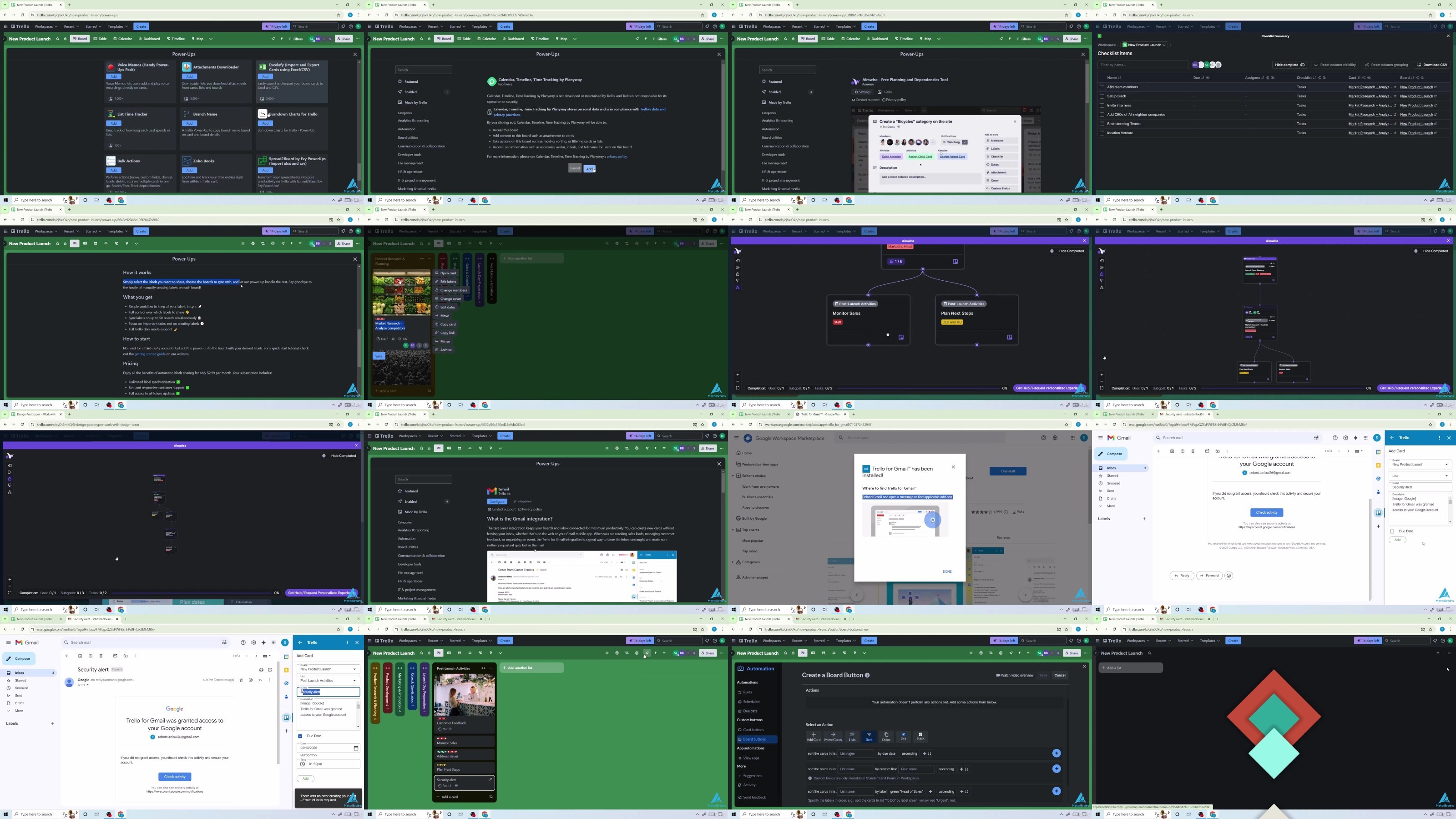Screen dimensions: 1456x819
Task: Check Add CEOs of All neighbor companies item
Action: [1102, 115]
